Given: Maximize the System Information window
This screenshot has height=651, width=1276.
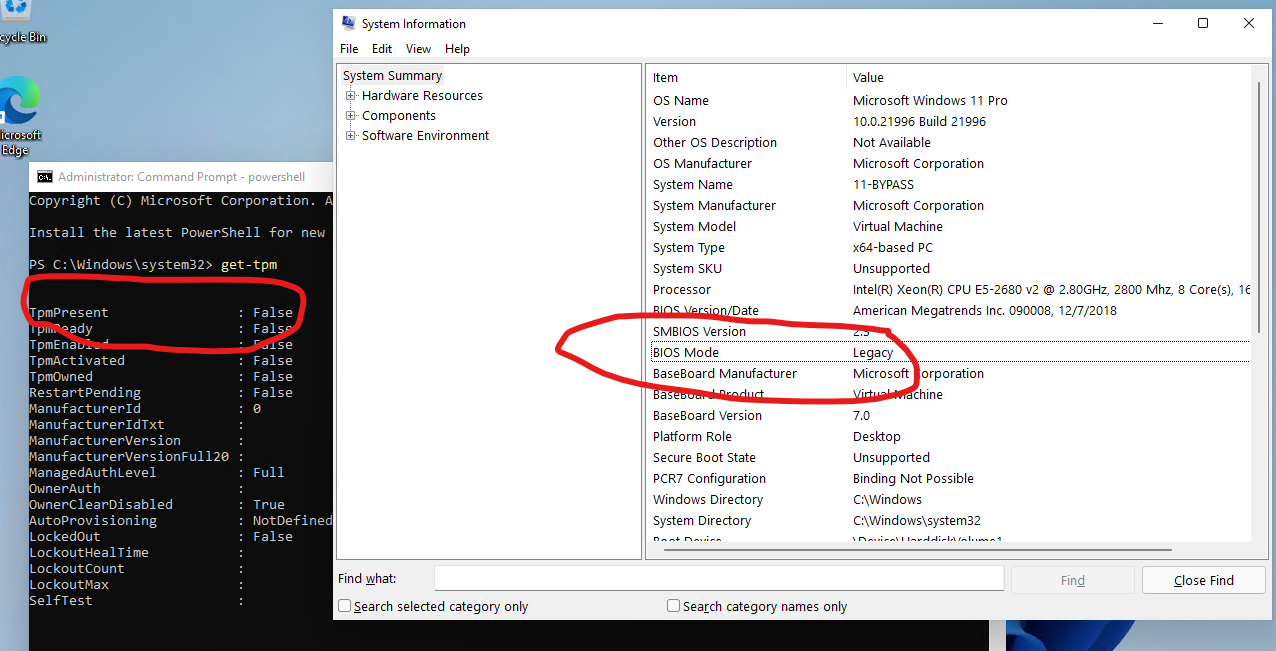Looking at the screenshot, I should coord(1203,23).
